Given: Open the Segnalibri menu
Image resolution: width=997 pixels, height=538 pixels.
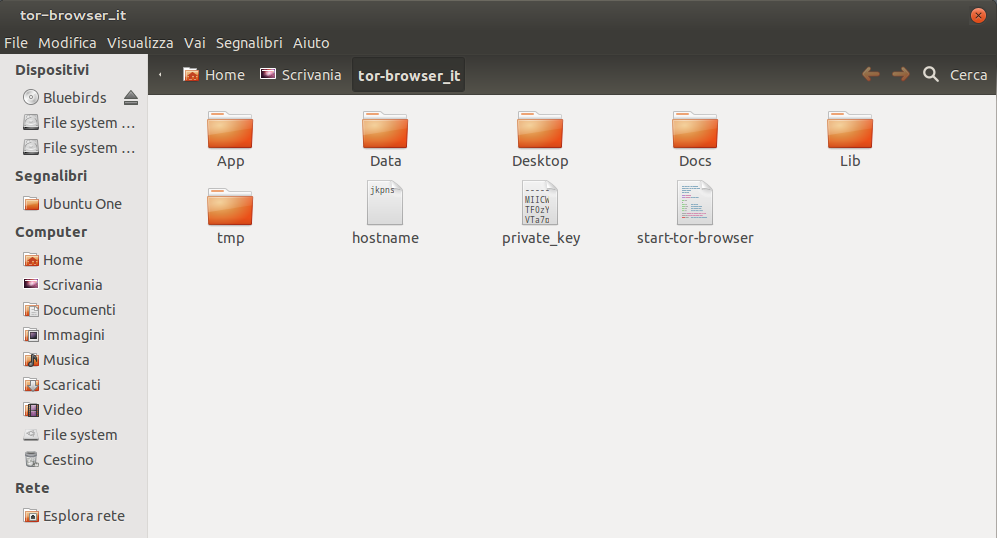Looking at the screenshot, I should click(249, 43).
